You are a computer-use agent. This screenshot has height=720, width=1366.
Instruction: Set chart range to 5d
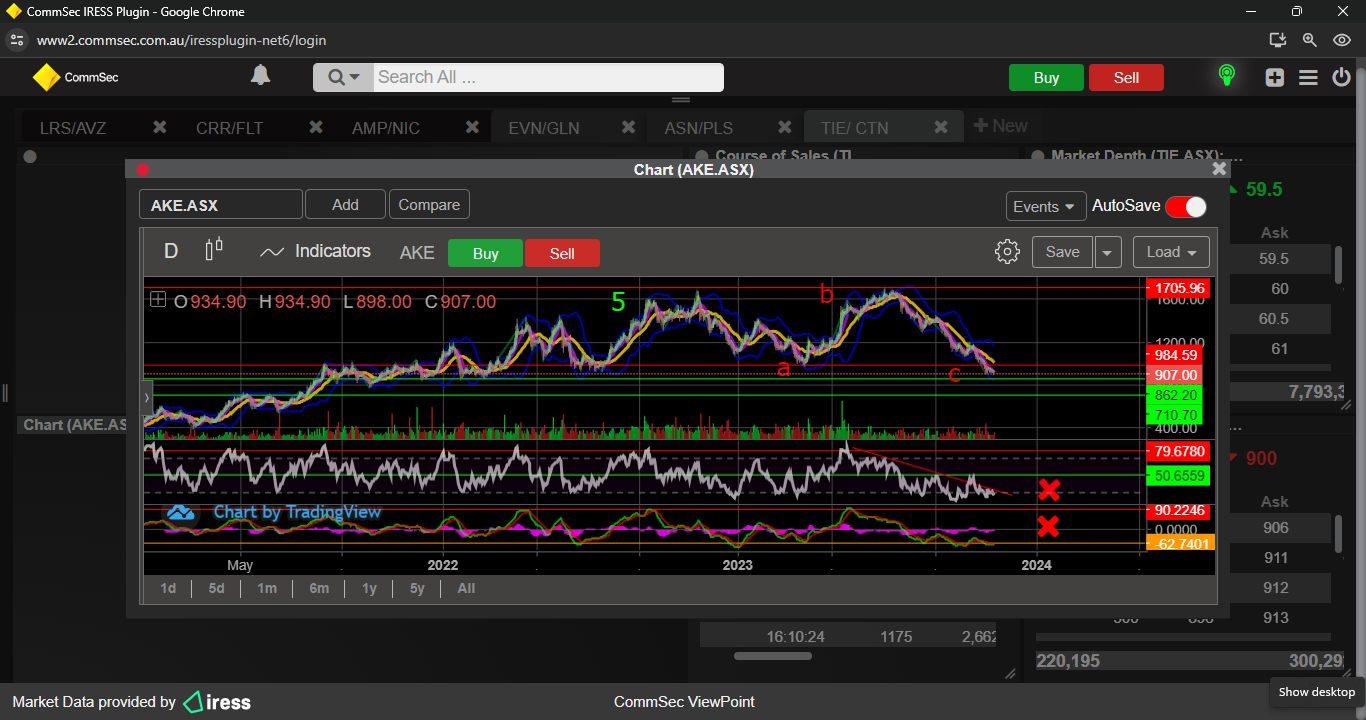216,588
